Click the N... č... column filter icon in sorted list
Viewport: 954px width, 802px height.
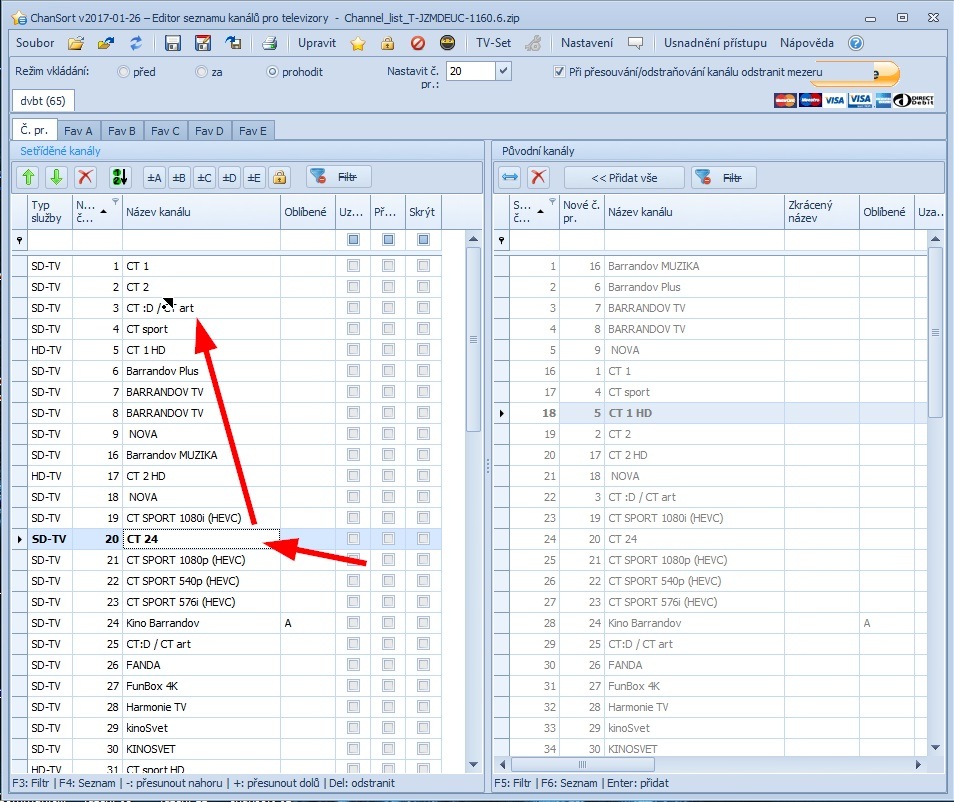(115, 201)
